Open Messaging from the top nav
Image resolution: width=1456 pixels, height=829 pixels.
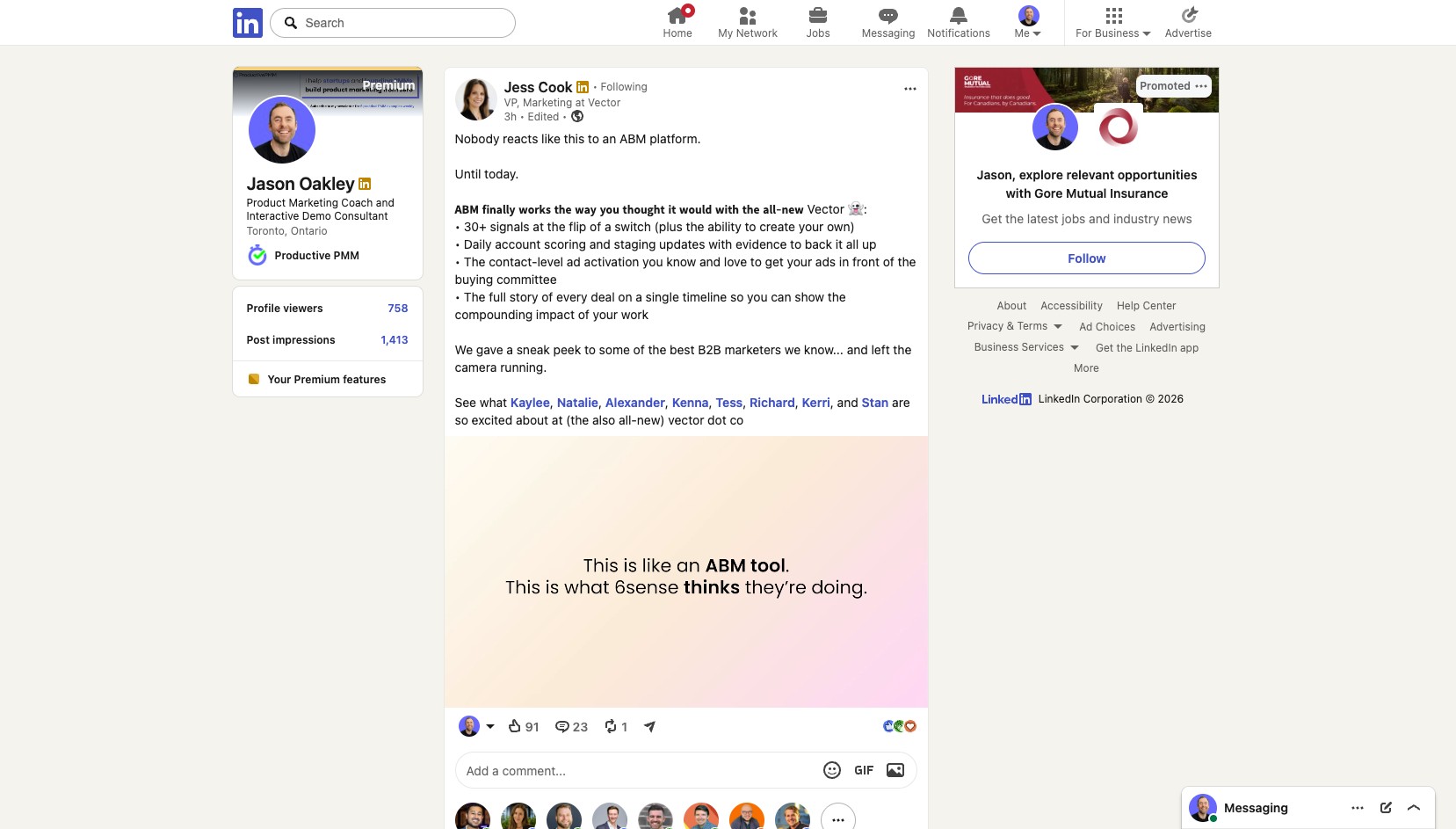pos(888,23)
